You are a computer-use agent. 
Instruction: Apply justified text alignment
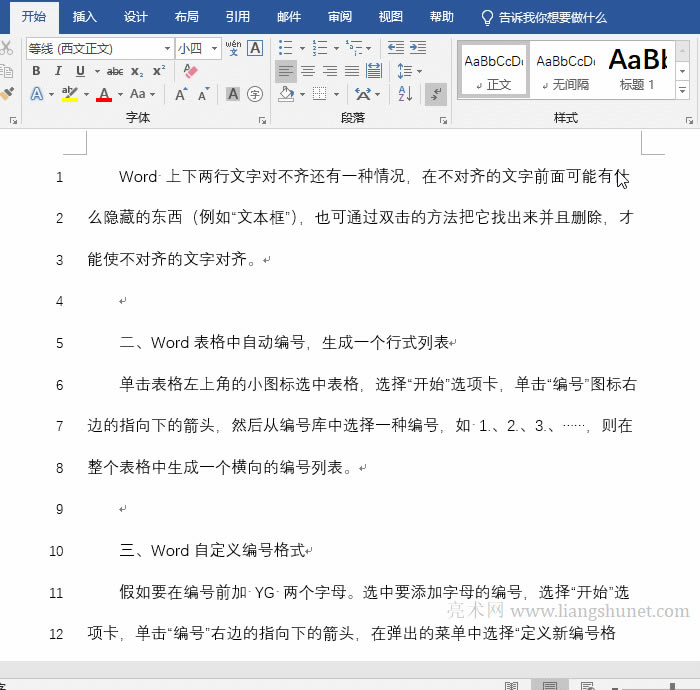point(352,71)
